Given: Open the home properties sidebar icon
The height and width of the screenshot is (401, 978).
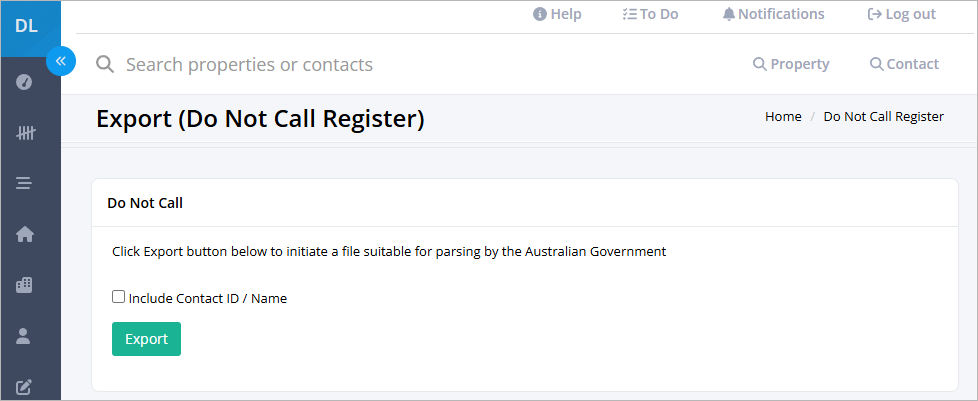Looking at the screenshot, I should tap(24, 234).
